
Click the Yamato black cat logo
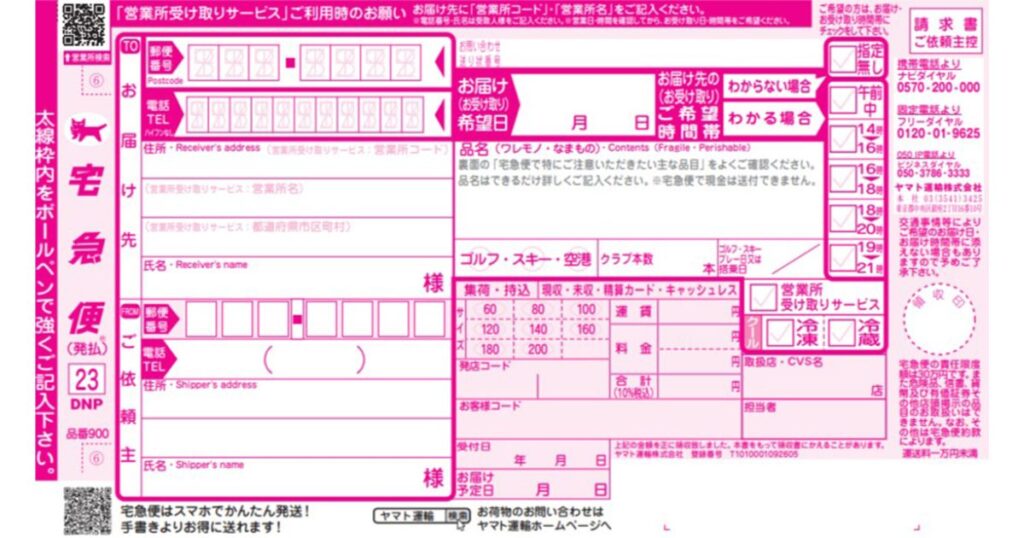88,131
